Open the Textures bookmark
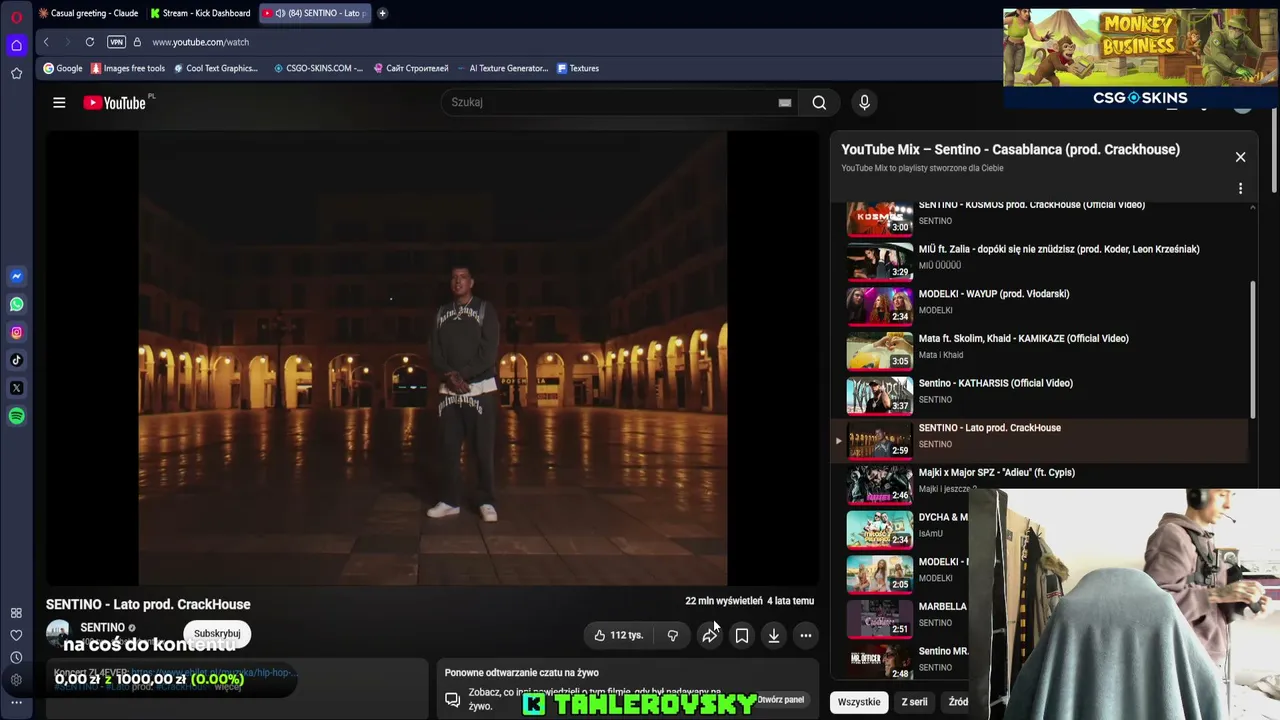Screen dimensions: 1280x720 [x=578, y=68]
